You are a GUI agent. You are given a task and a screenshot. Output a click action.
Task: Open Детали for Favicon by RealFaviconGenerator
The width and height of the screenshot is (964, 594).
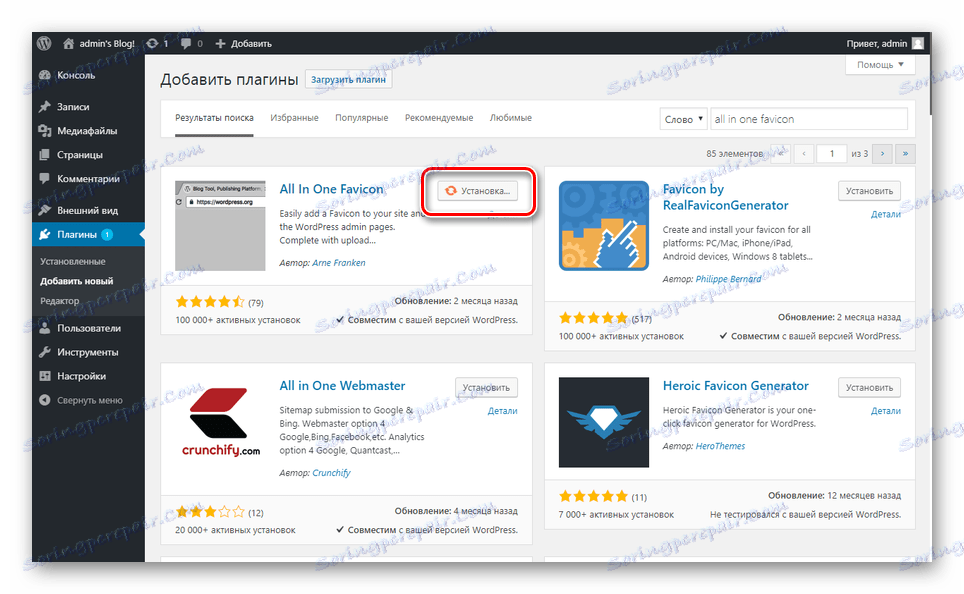(885, 214)
